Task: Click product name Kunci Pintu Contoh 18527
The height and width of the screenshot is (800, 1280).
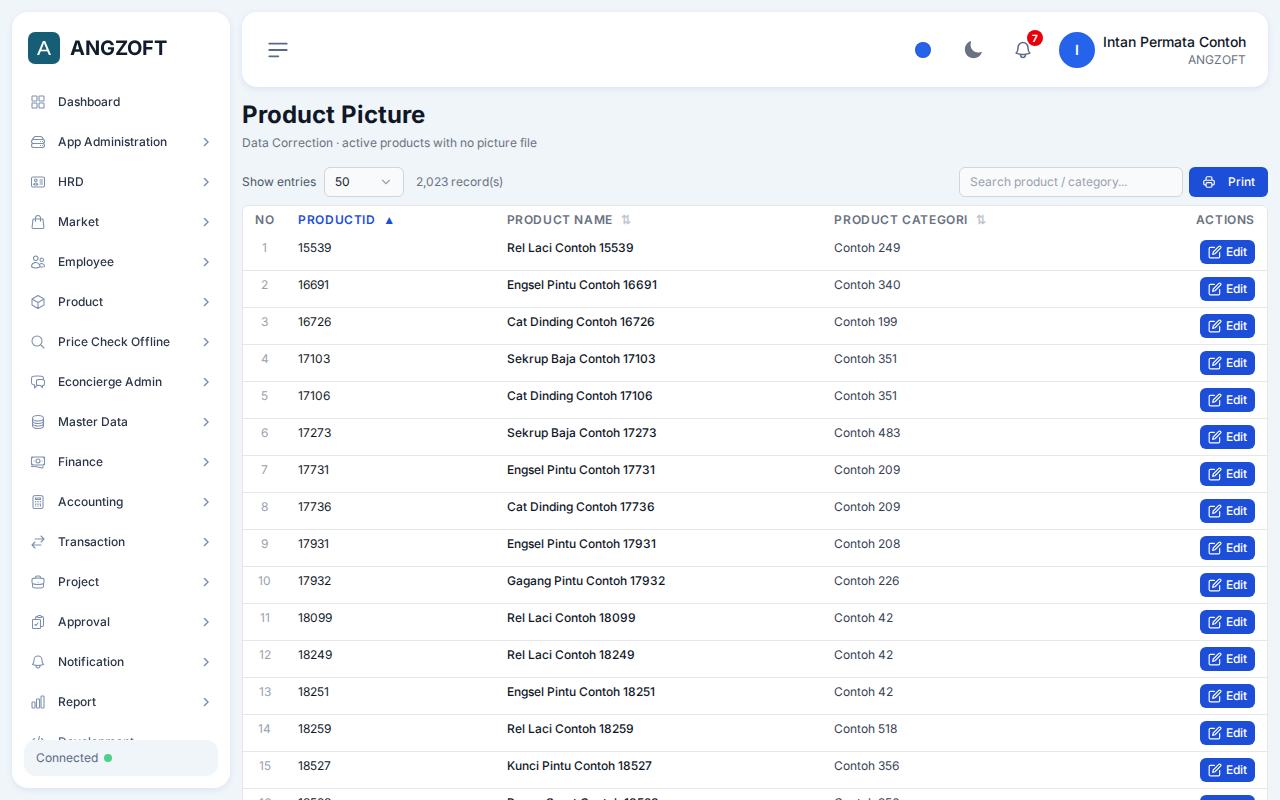Action: point(579,766)
